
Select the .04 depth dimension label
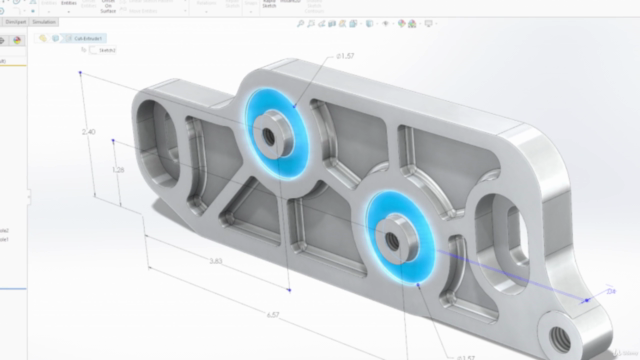(611, 291)
